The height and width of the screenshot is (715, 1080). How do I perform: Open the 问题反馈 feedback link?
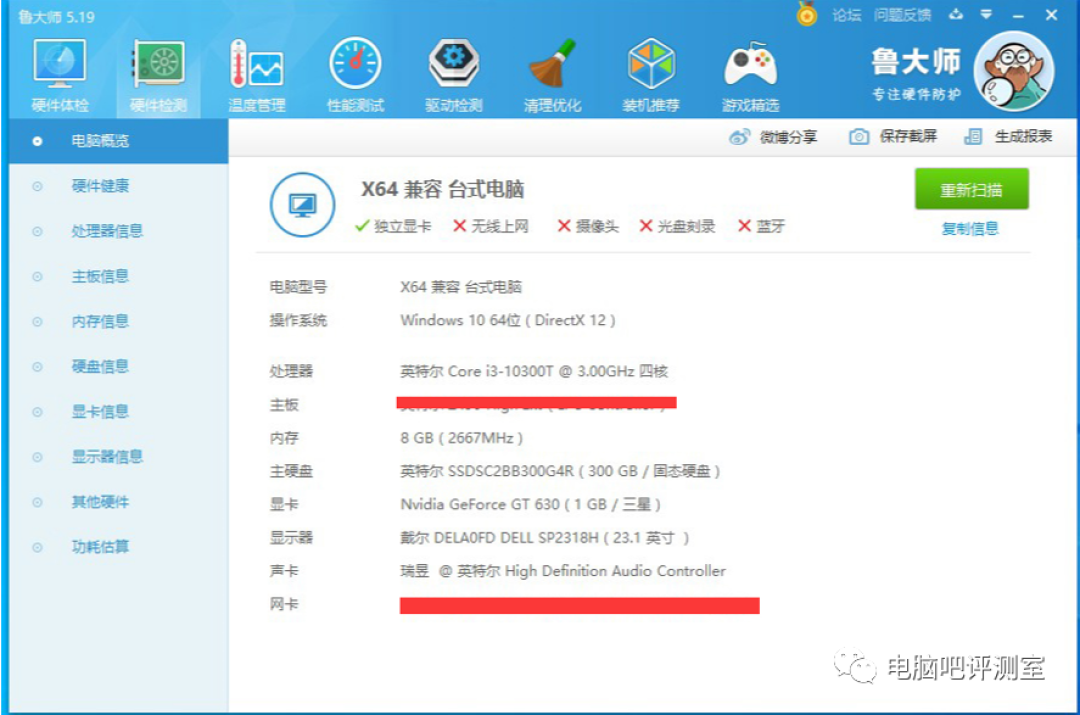pos(902,15)
